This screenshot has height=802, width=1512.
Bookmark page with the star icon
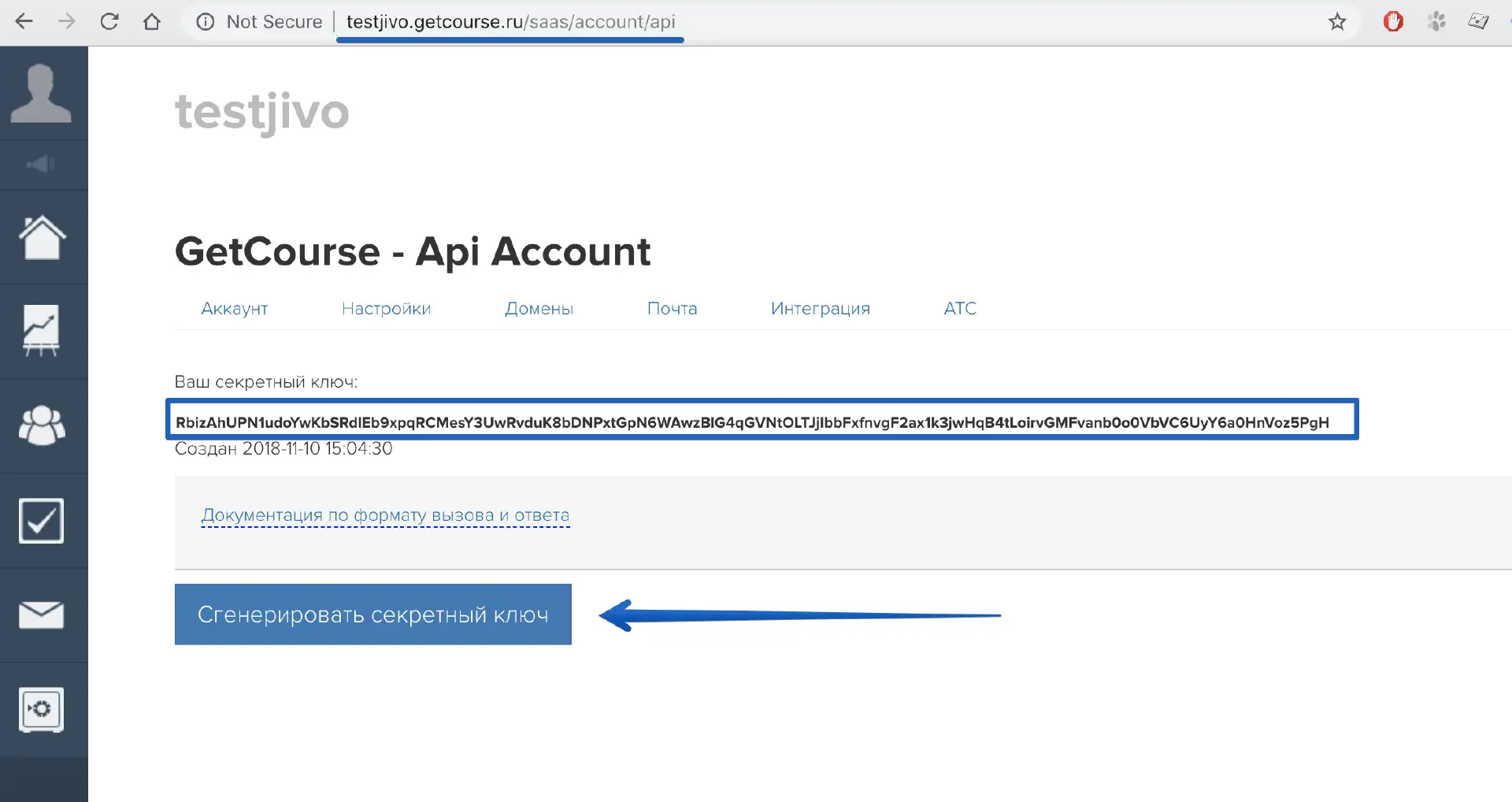click(1337, 21)
